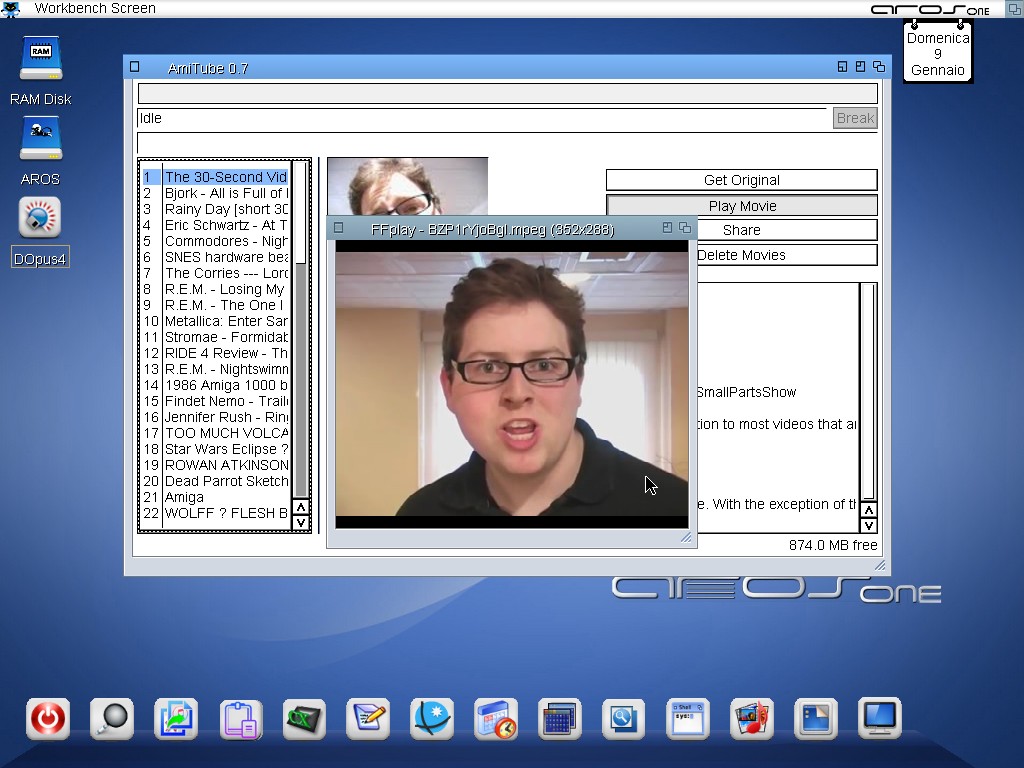Click the red power button in dock
The width and height of the screenshot is (1024, 768).
click(48, 719)
